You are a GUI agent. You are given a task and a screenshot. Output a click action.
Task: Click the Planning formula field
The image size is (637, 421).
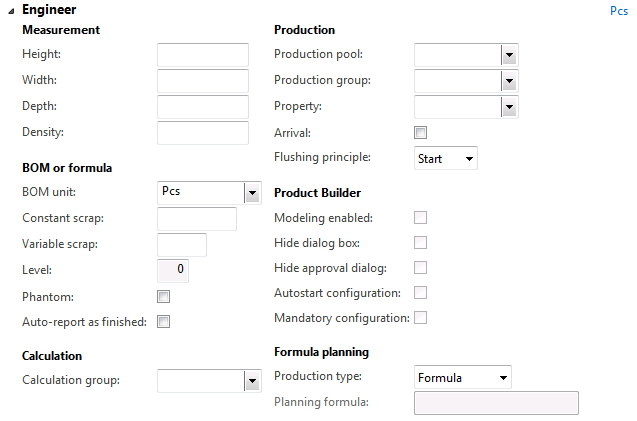click(496, 403)
